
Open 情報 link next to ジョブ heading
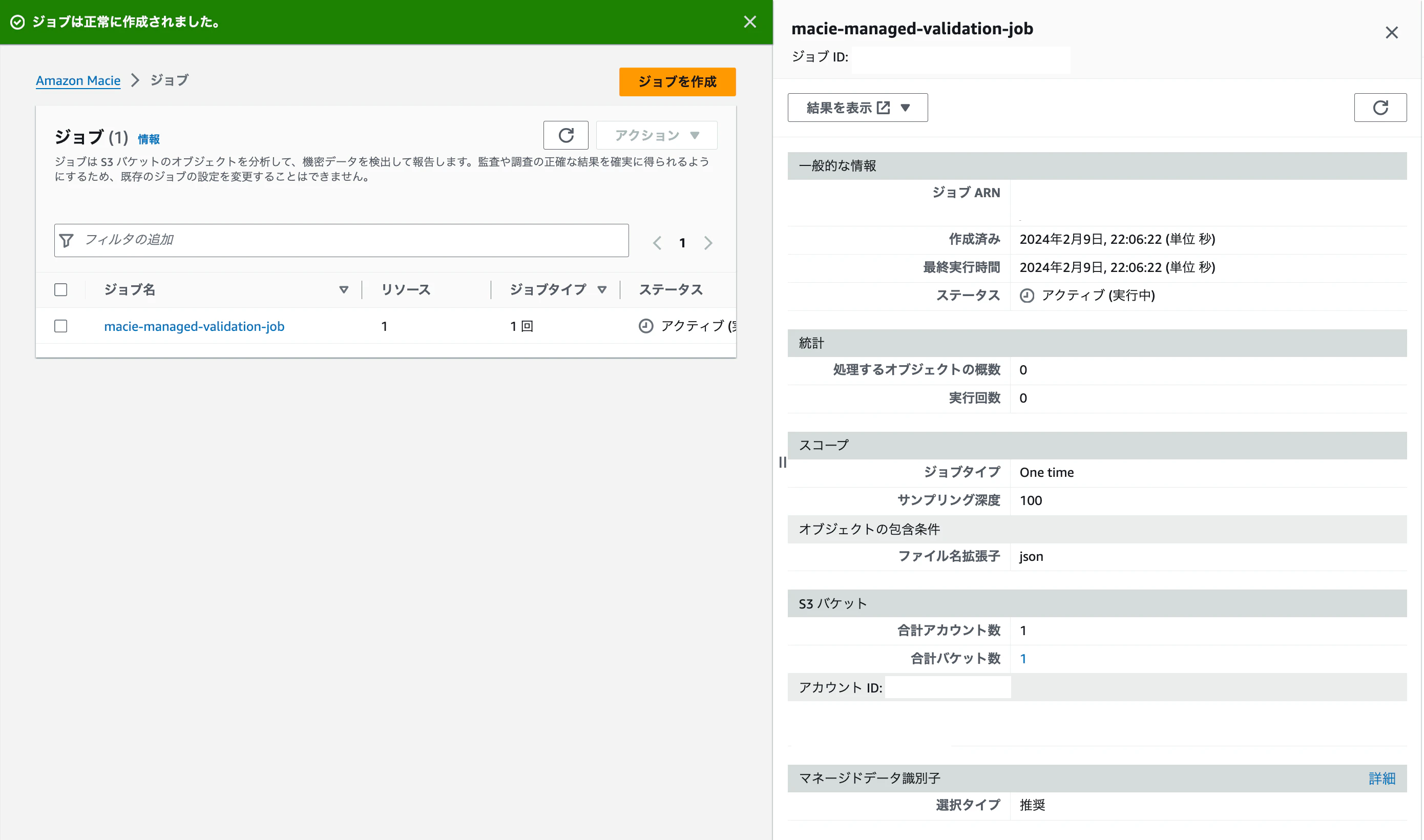(148, 139)
